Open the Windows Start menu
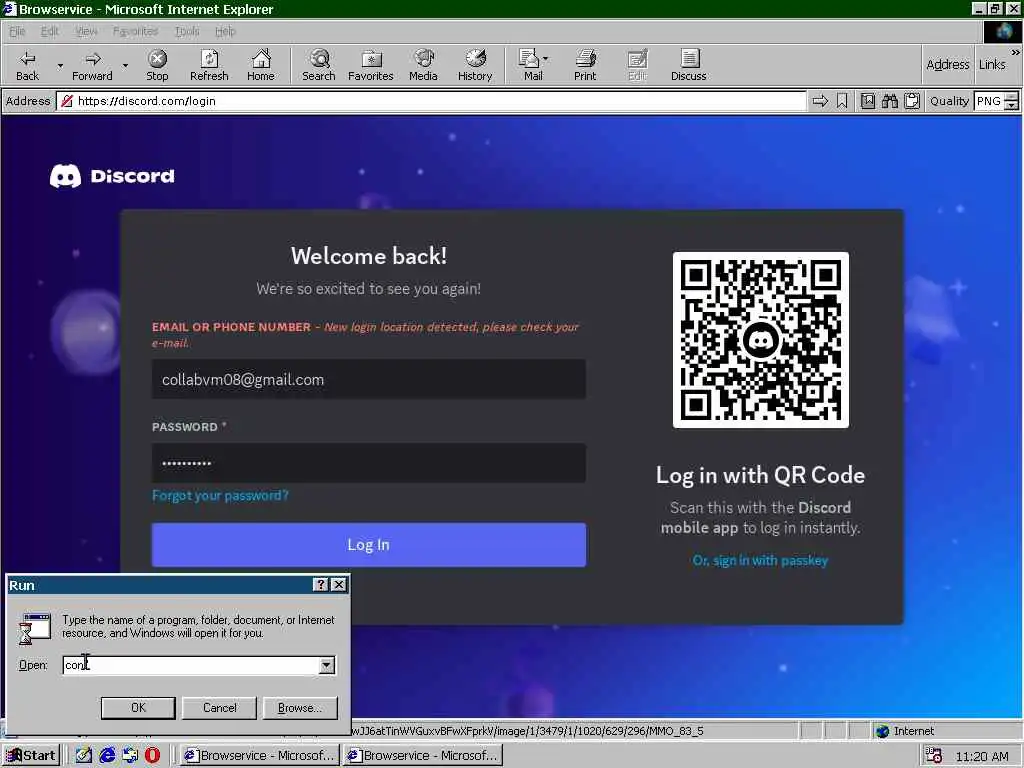Image resolution: width=1024 pixels, height=768 pixels. [x=31, y=756]
